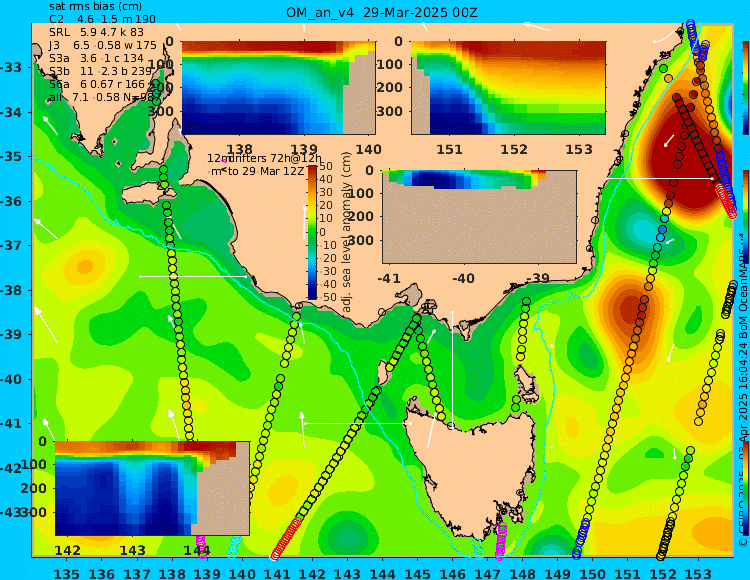
Task: Click longitude label 147 on the bottom axis
Action: pos(487,573)
